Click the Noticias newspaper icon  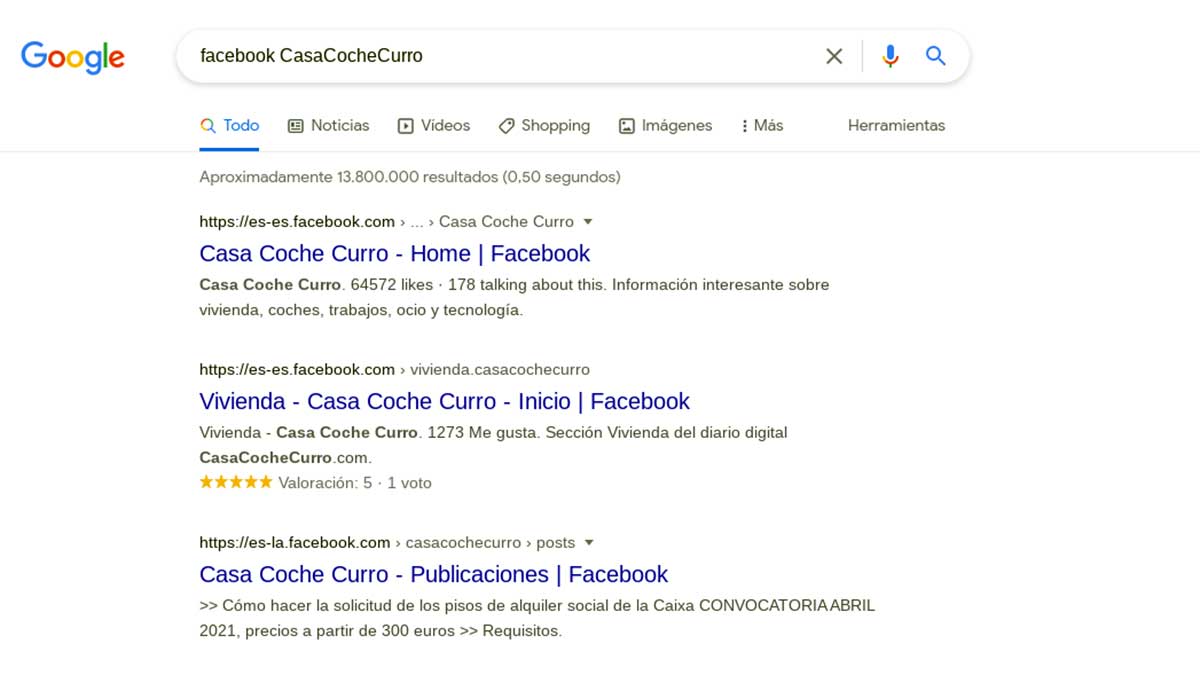pos(295,126)
